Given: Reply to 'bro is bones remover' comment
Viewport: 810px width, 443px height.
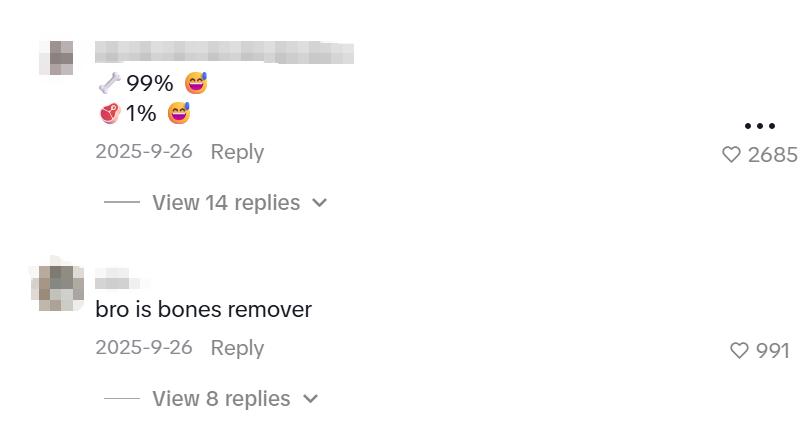Looking at the screenshot, I should (x=237, y=348).
